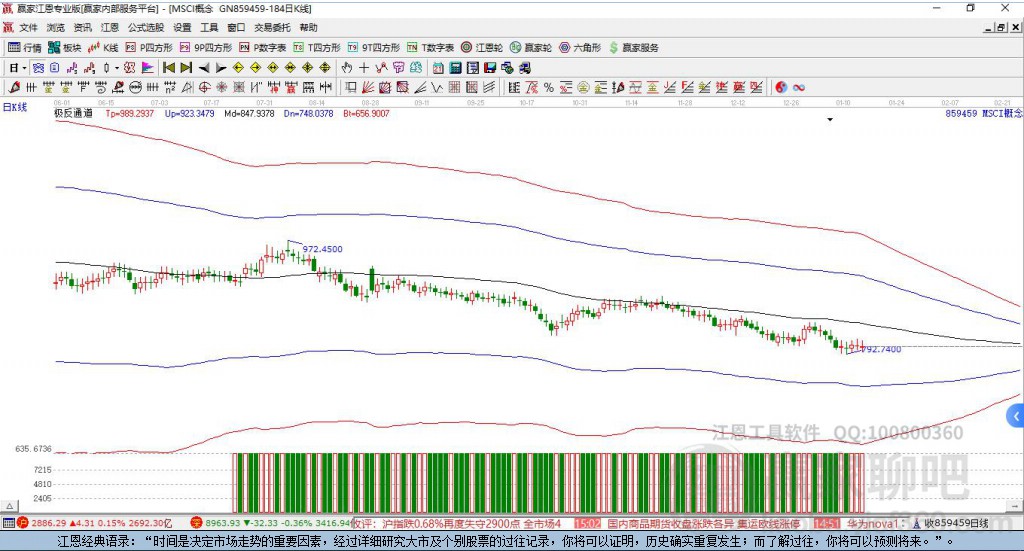
Task: Open the 9P四方形 square tool
Action: (x=212, y=47)
